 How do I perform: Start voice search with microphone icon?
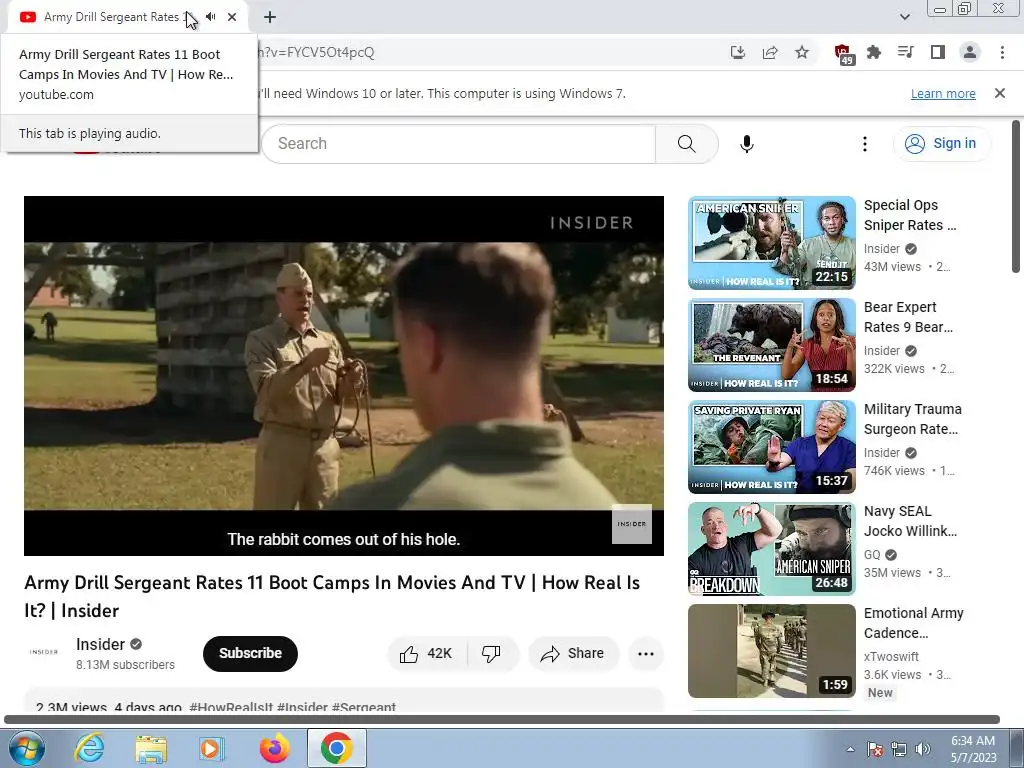tap(747, 144)
